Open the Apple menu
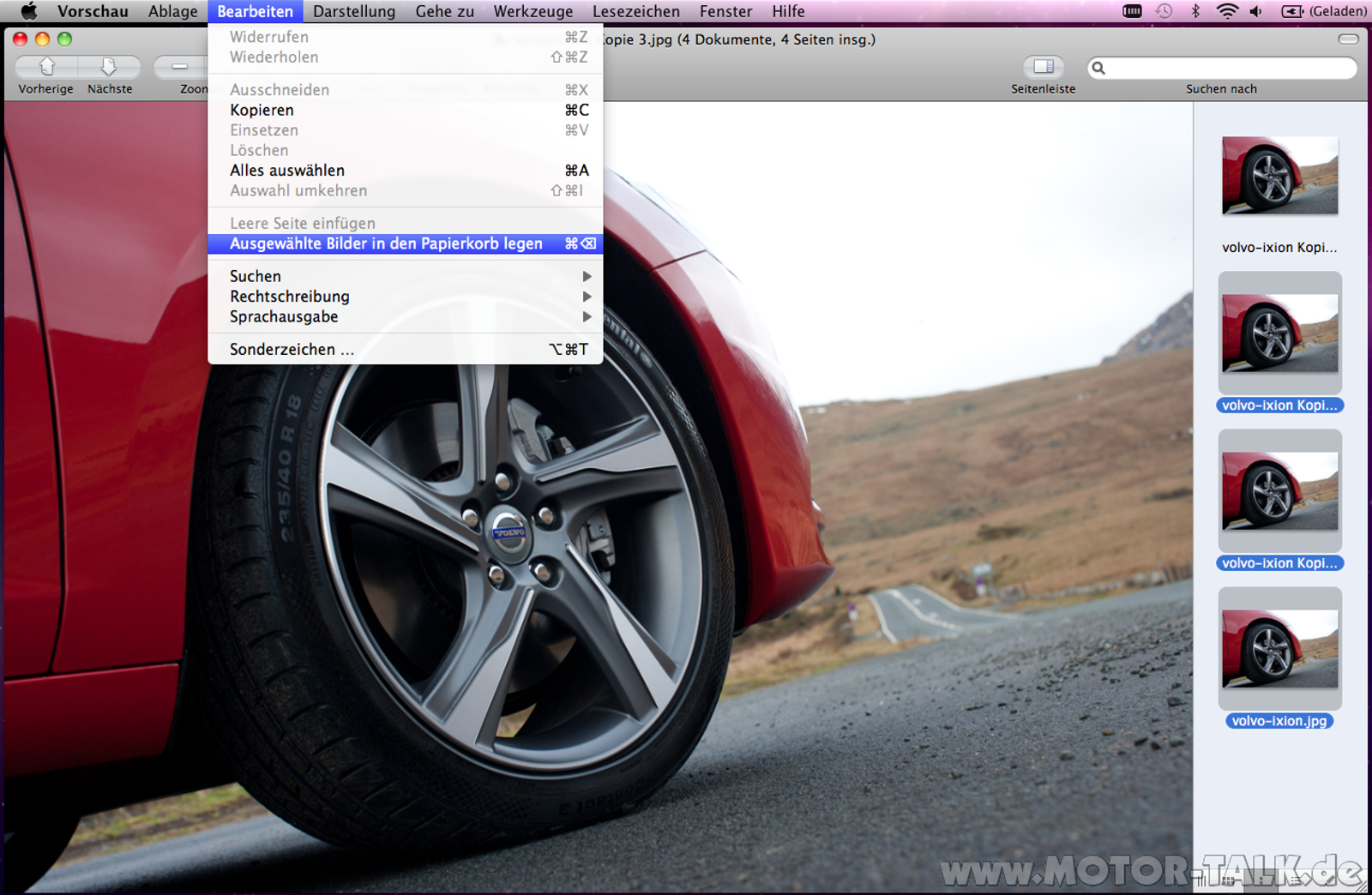Image resolution: width=1372 pixels, height=895 pixels. click(x=28, y=11)
